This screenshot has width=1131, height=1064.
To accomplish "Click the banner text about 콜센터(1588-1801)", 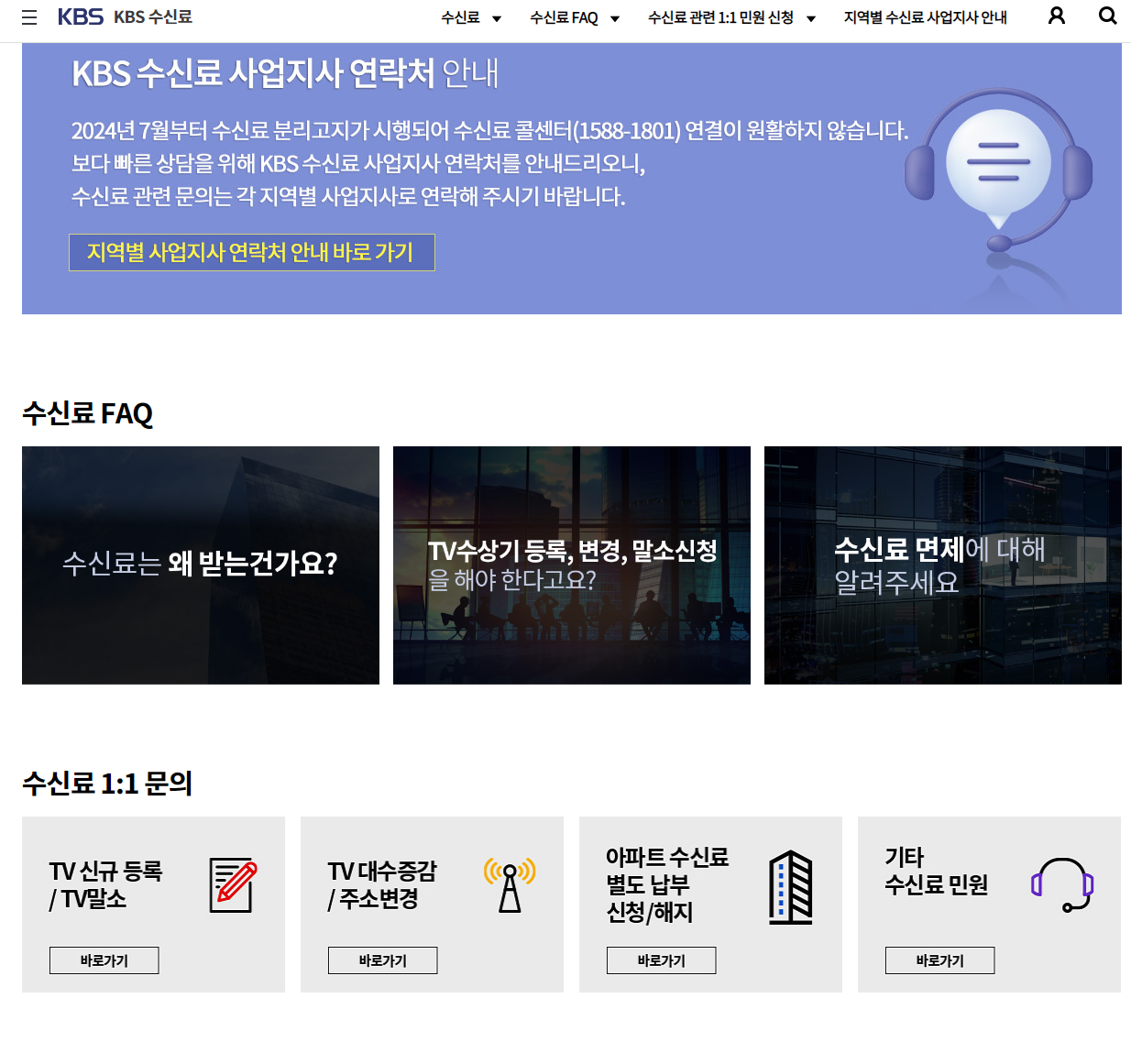I will [x=490, y=130].
